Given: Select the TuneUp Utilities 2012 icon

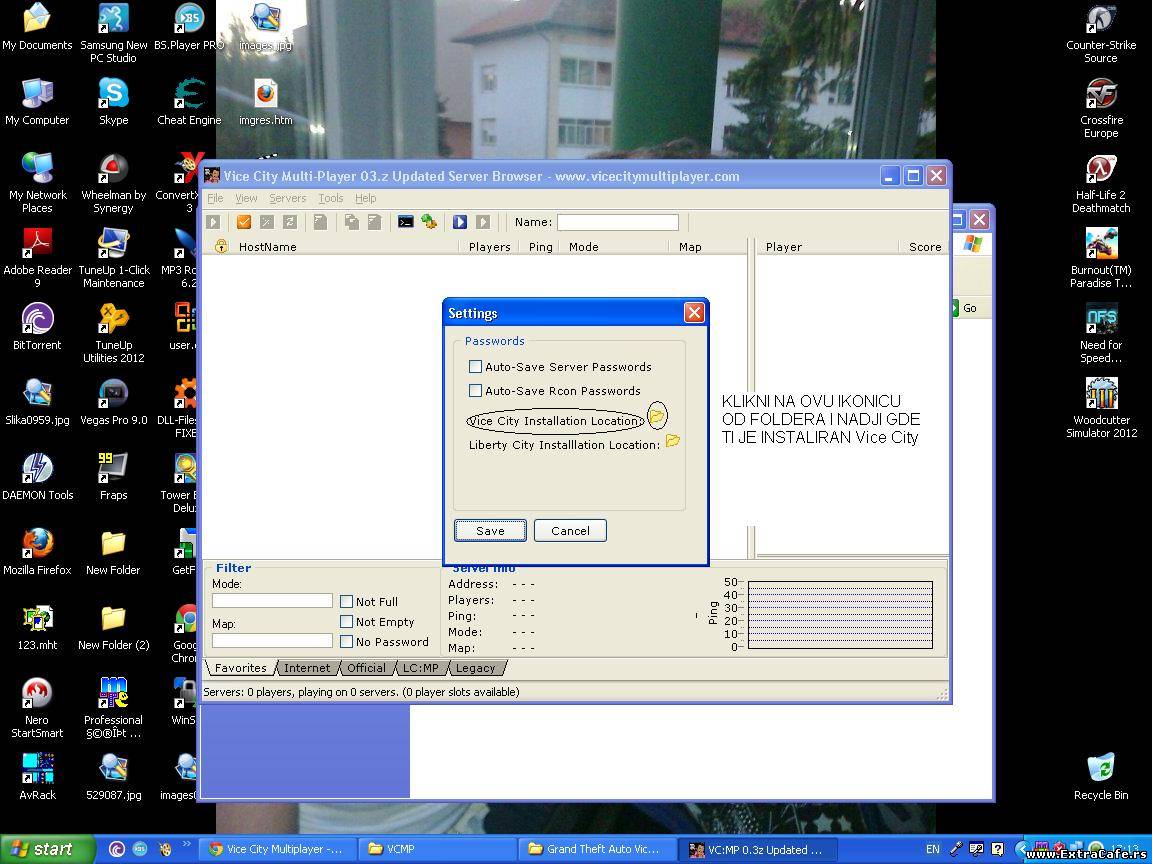Looking at the screenshot, I should (x=113, y=334).
